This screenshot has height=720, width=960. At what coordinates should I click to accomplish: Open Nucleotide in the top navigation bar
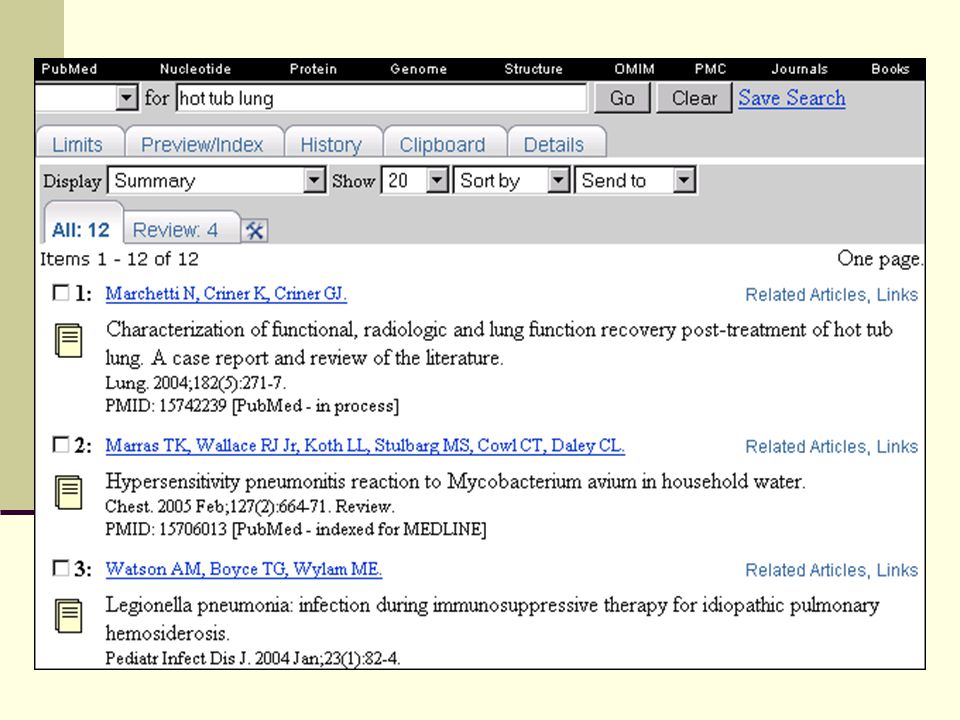coord(195,69)
